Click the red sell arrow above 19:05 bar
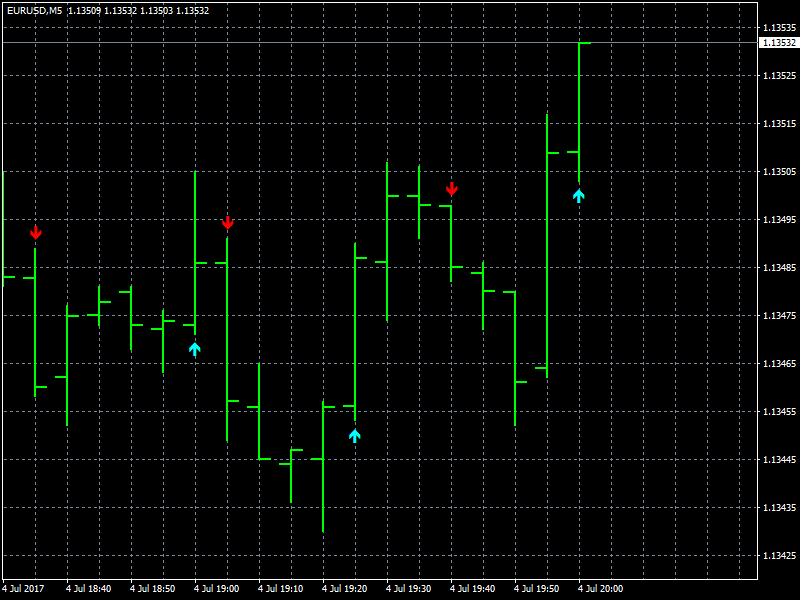The image size is (800, 600). [x=228, y=223]
